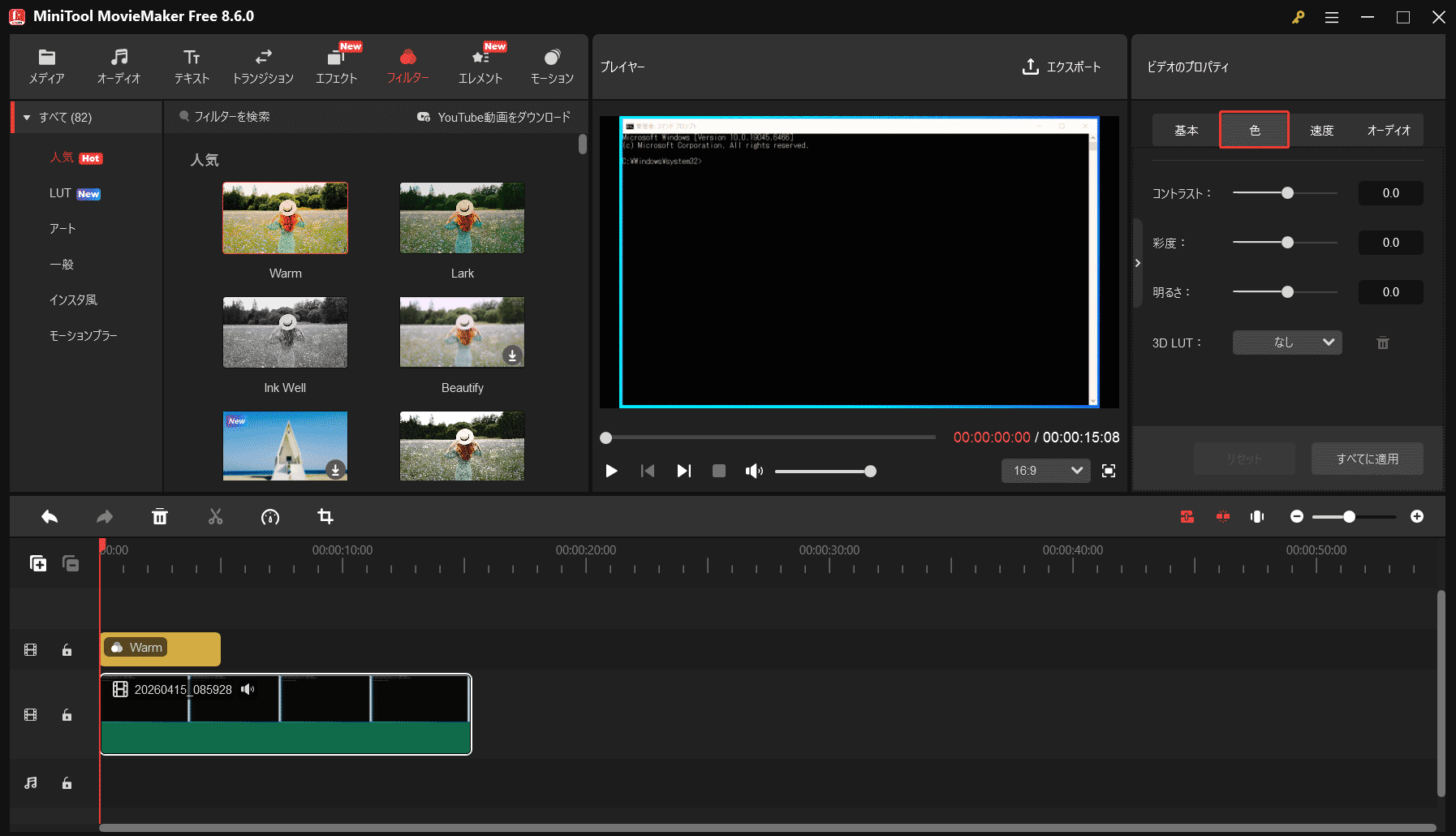Screen dimensions: 1456x836
Task: Collapse the properties panel with the chevron
Action: pos(1138,263)
